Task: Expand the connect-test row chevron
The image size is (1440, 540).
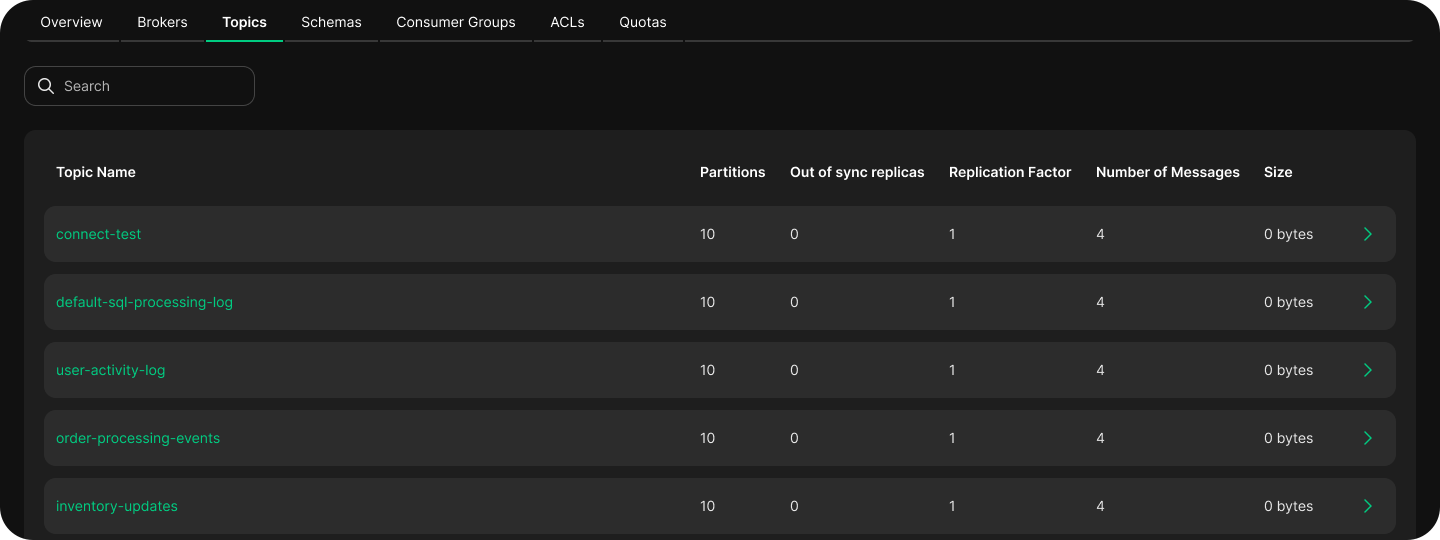Action: (x=1368, y=234)
